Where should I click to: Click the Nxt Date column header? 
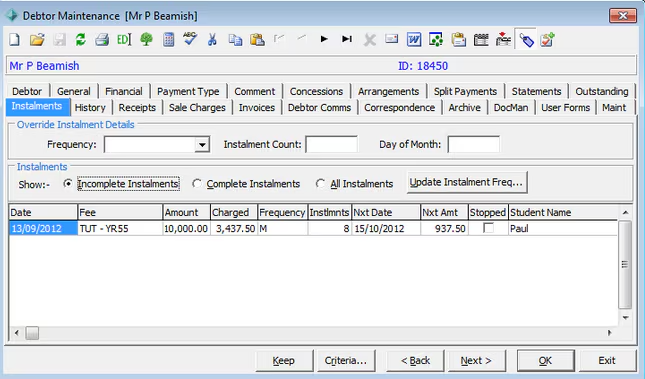386,212
